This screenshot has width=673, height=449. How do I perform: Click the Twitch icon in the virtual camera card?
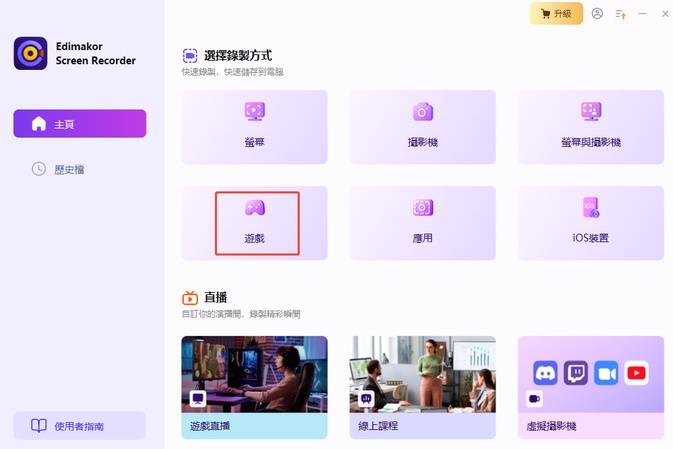pyautogui.click(x=576, y=373)
